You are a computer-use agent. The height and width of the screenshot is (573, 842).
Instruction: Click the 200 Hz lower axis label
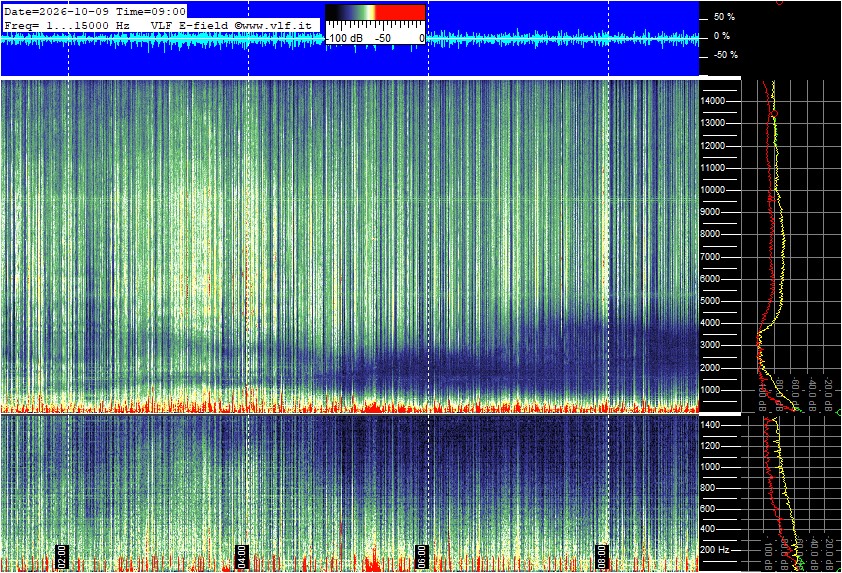pos(715,550)
